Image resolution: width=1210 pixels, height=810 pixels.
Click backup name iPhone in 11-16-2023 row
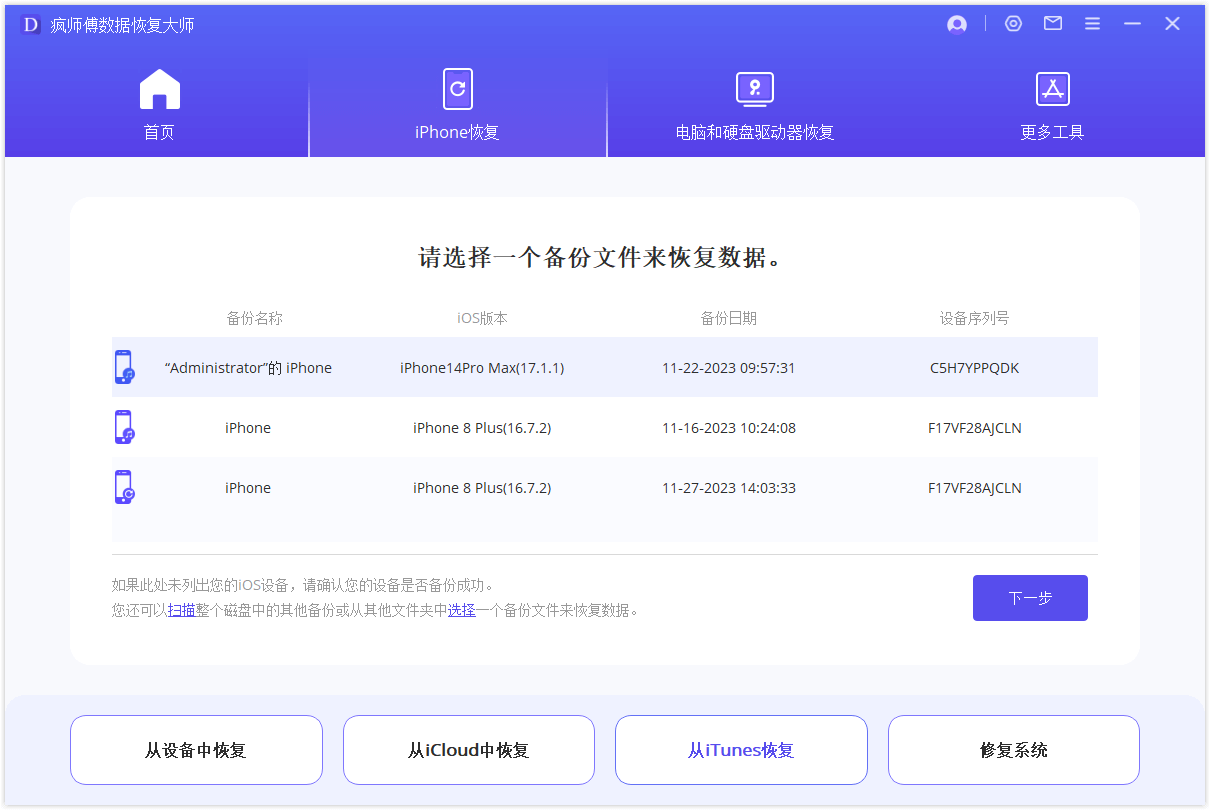click(x=248, y=428)
